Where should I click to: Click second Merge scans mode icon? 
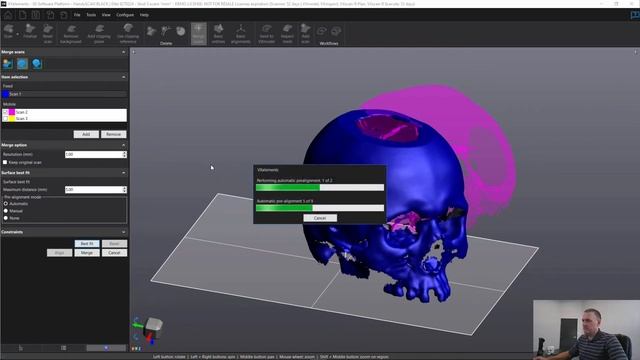[x=22, y=64]
